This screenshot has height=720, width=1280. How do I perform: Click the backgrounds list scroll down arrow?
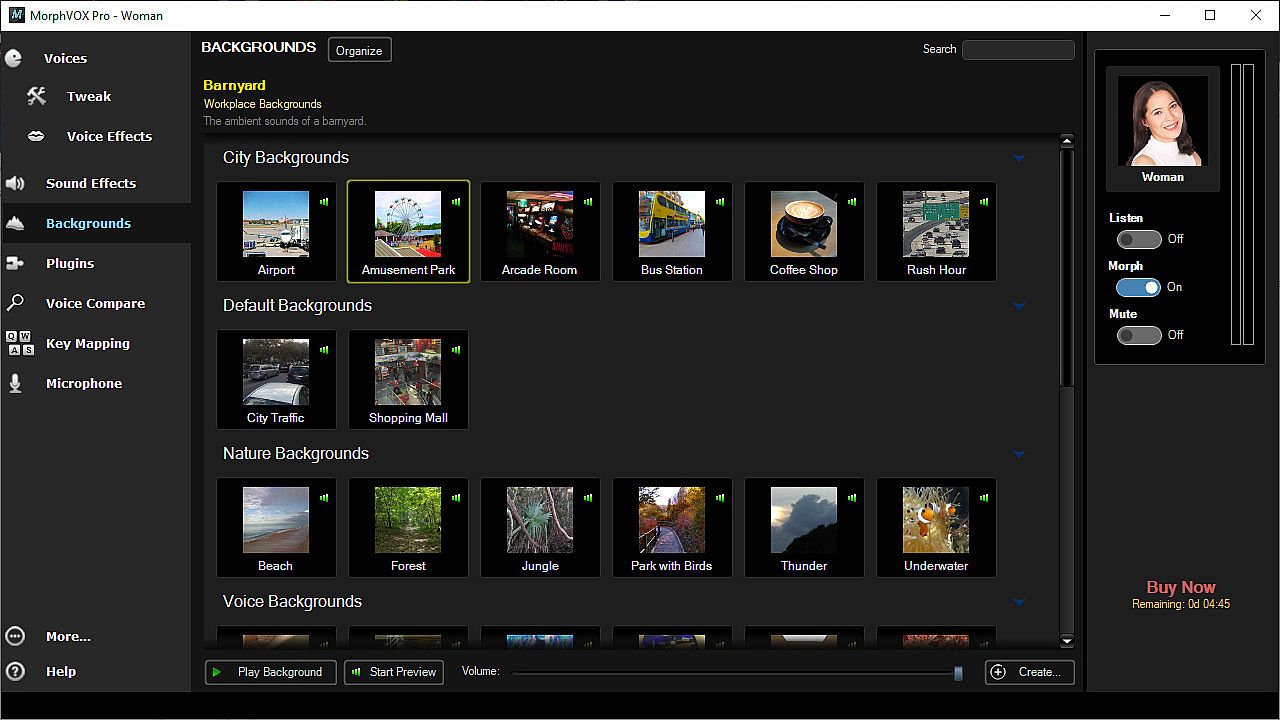pyautogui.click(x=1067, y=641)
